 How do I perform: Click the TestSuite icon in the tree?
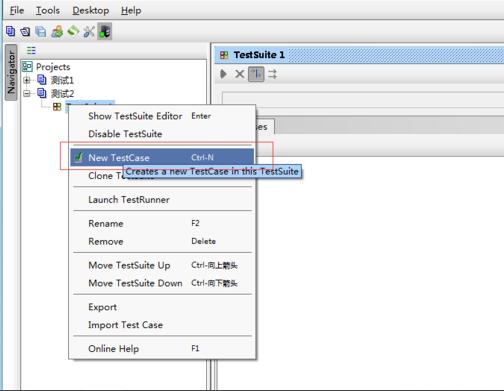point(57,107)
